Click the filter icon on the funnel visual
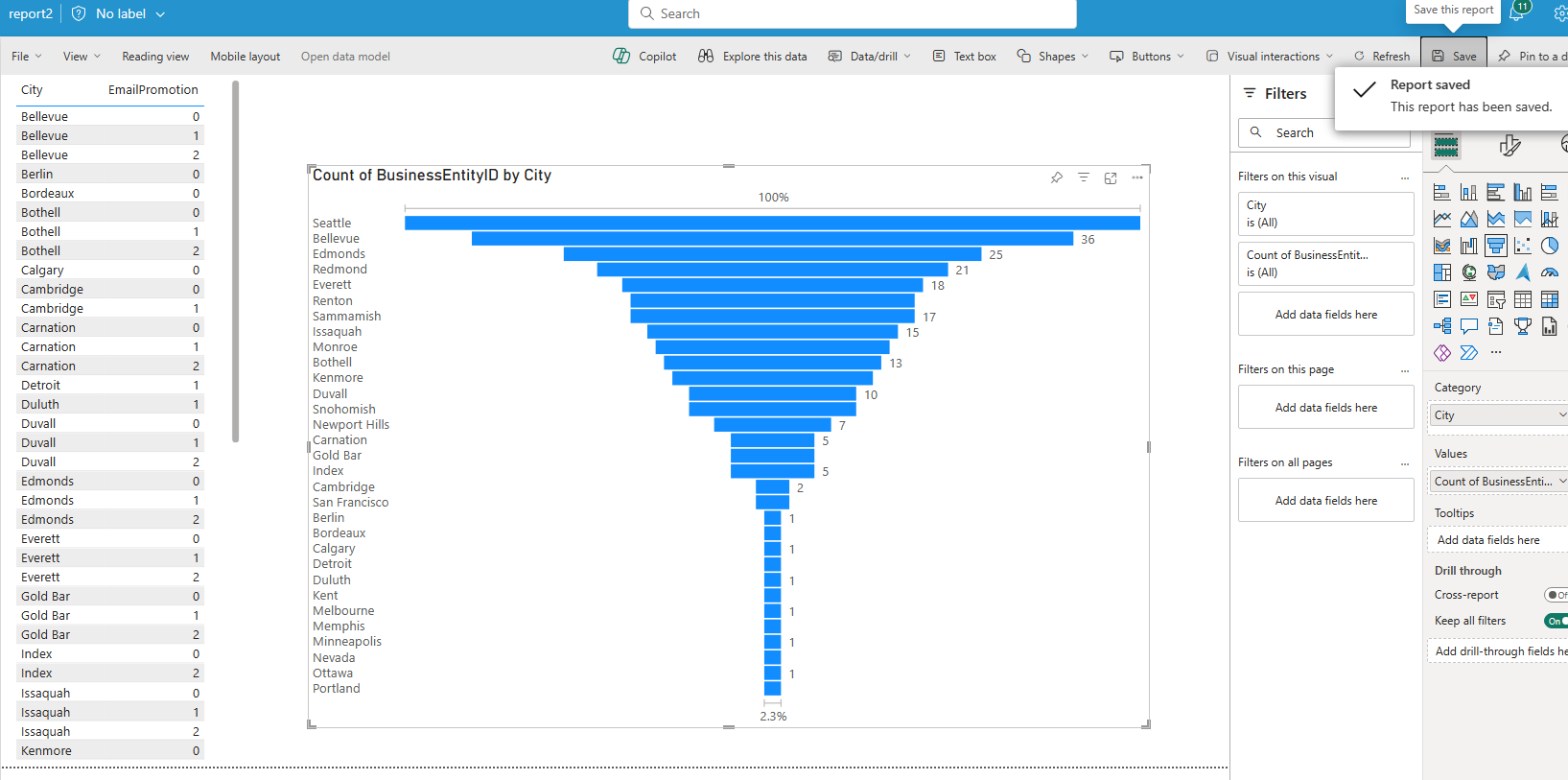Viewport: 1568px width, 780px height. point(1084,177)
